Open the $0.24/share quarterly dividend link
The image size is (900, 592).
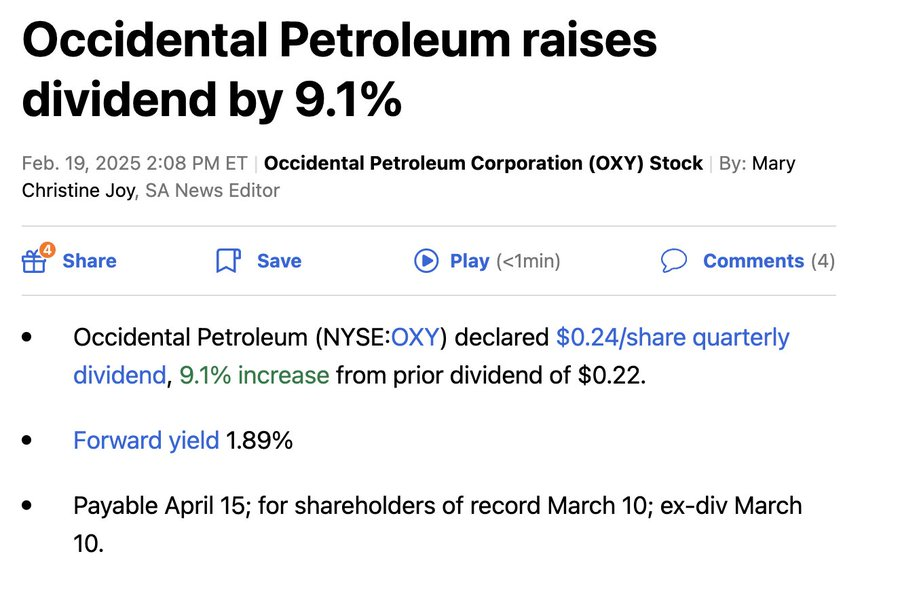coord(431,357)
